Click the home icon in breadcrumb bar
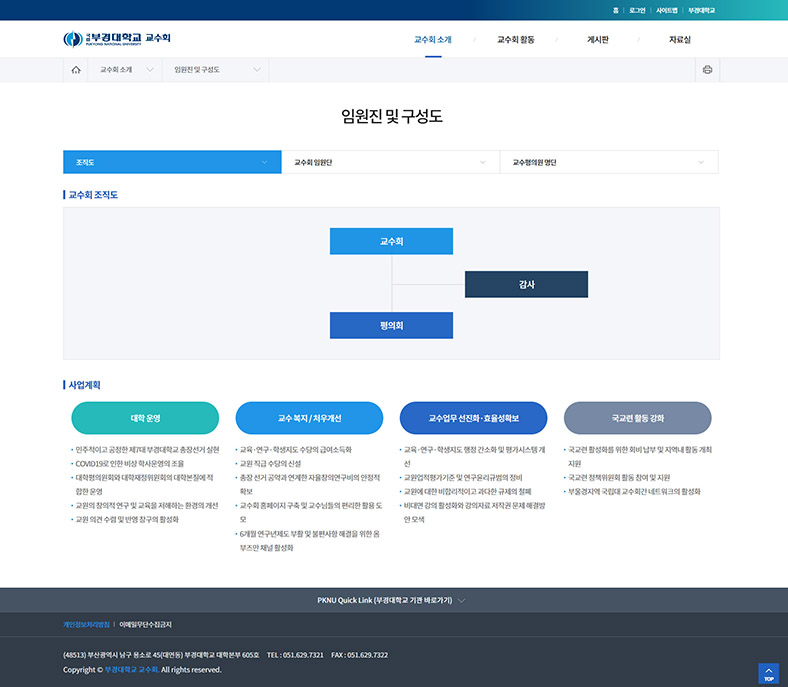788x687 pixels. [76, 70]
